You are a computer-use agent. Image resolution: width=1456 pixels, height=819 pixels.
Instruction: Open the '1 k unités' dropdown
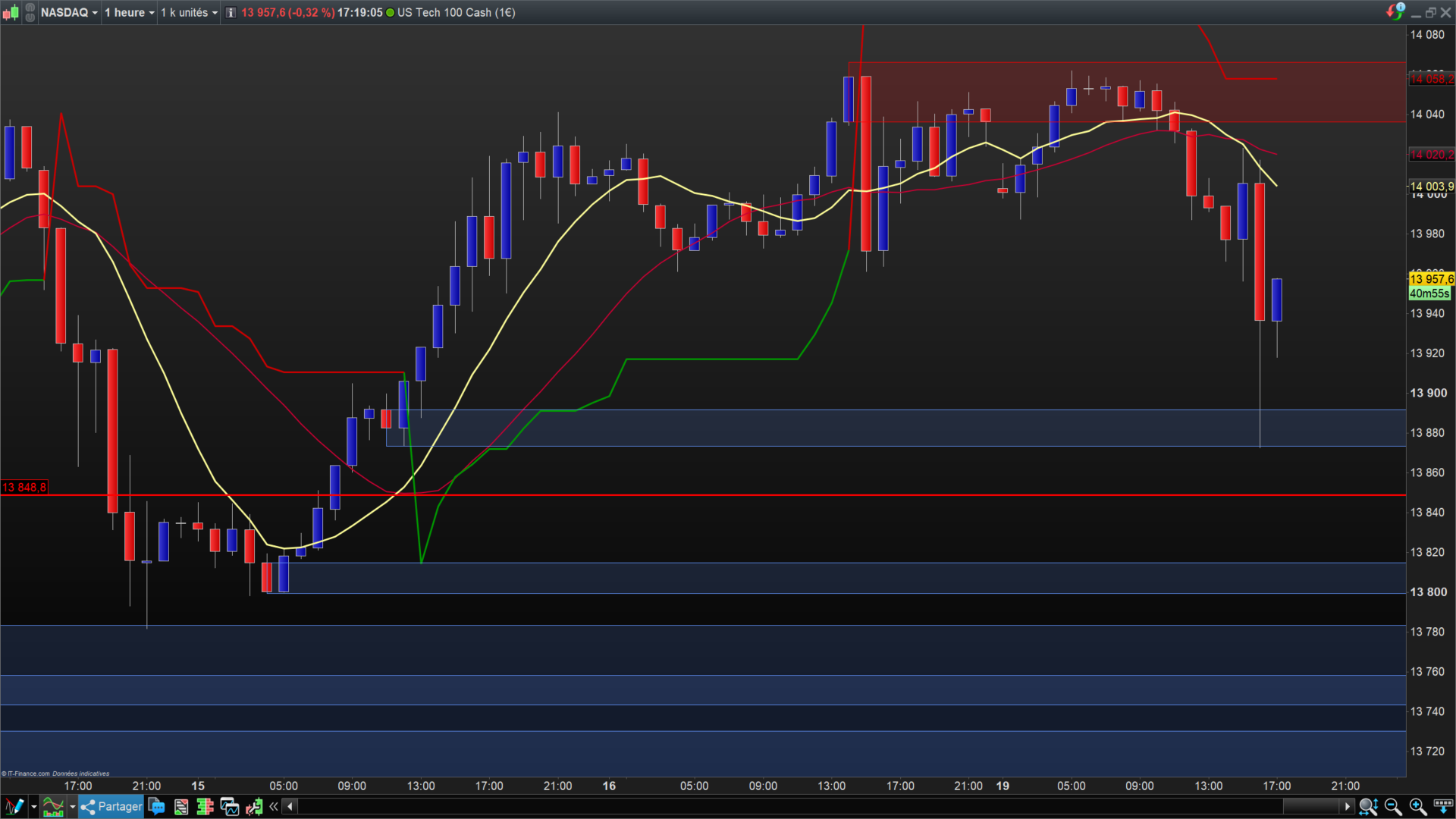[x=189, y=13]
